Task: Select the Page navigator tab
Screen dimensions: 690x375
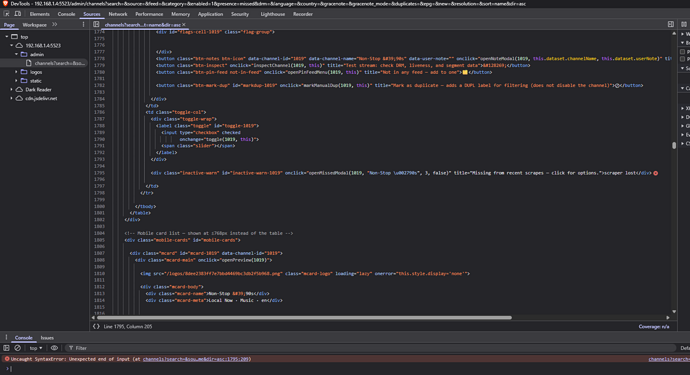Action: (x=9, y=25)
